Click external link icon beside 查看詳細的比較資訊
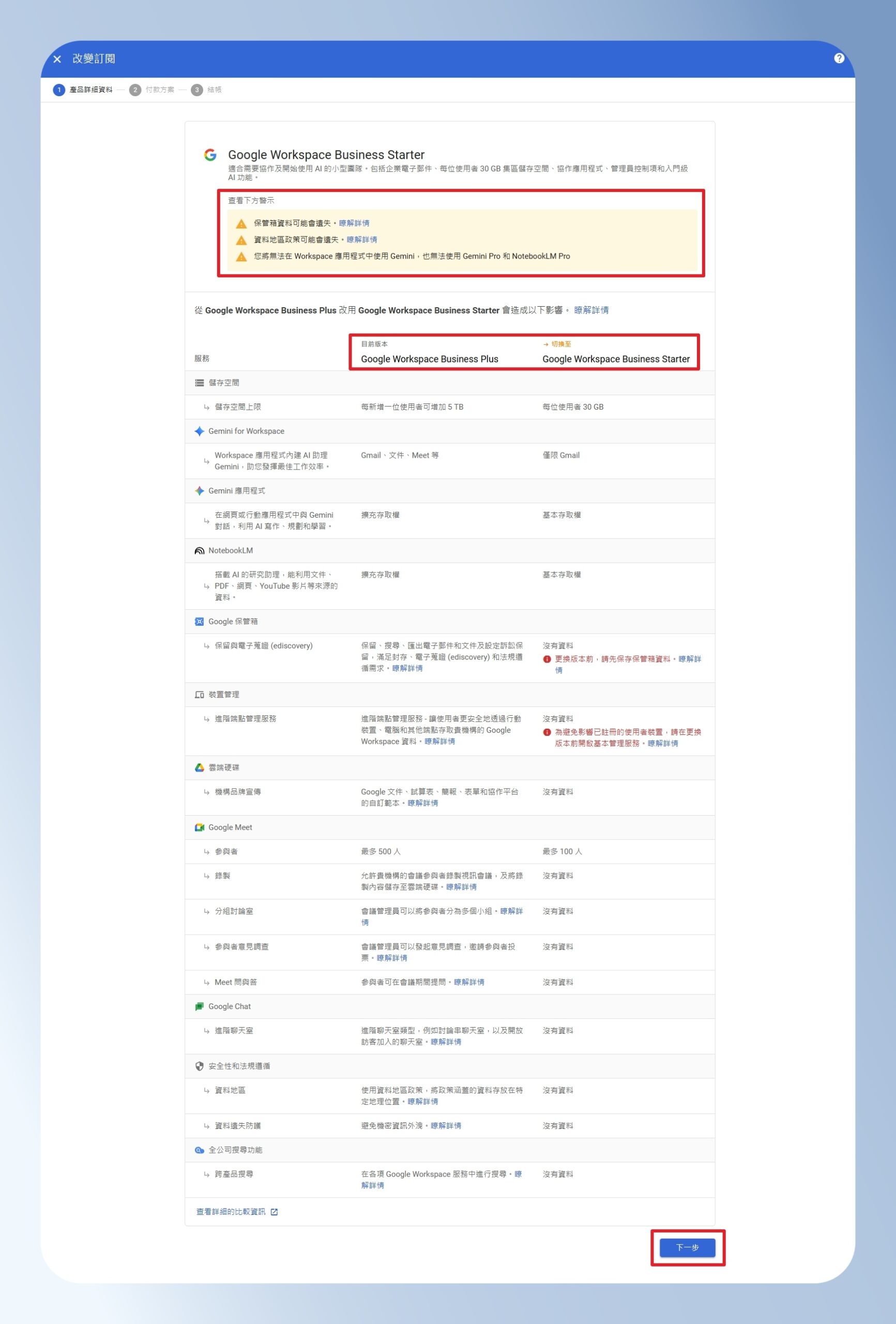The height and width of the screenshot is (1324, 896). (274, 1212)
